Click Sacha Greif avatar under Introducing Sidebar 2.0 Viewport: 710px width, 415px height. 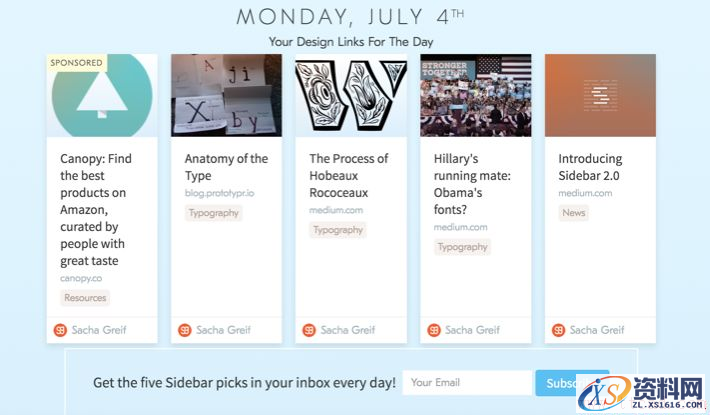pyautogui.click(x=558, y=330)
